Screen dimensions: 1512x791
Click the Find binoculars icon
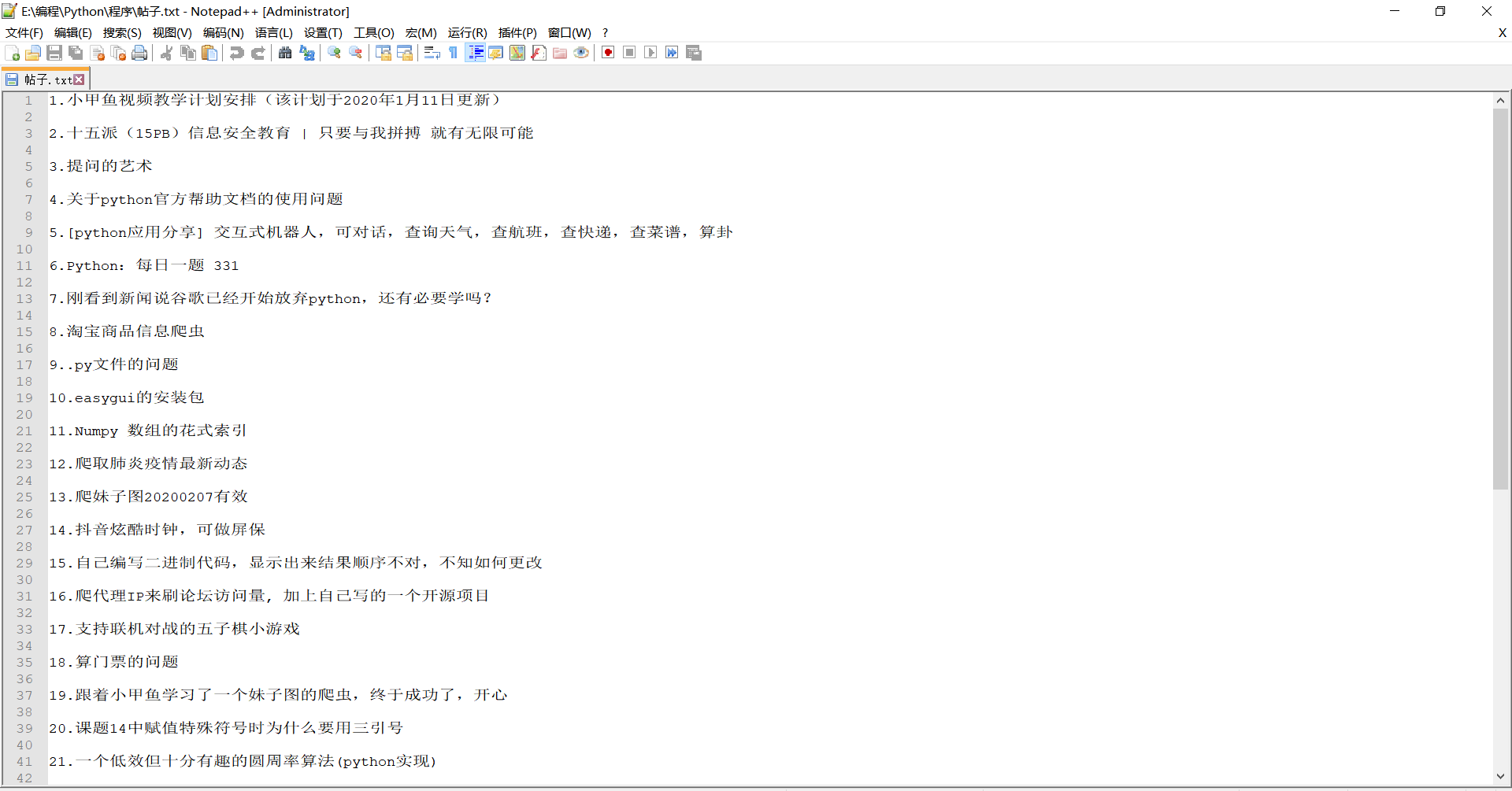[285, 53]
